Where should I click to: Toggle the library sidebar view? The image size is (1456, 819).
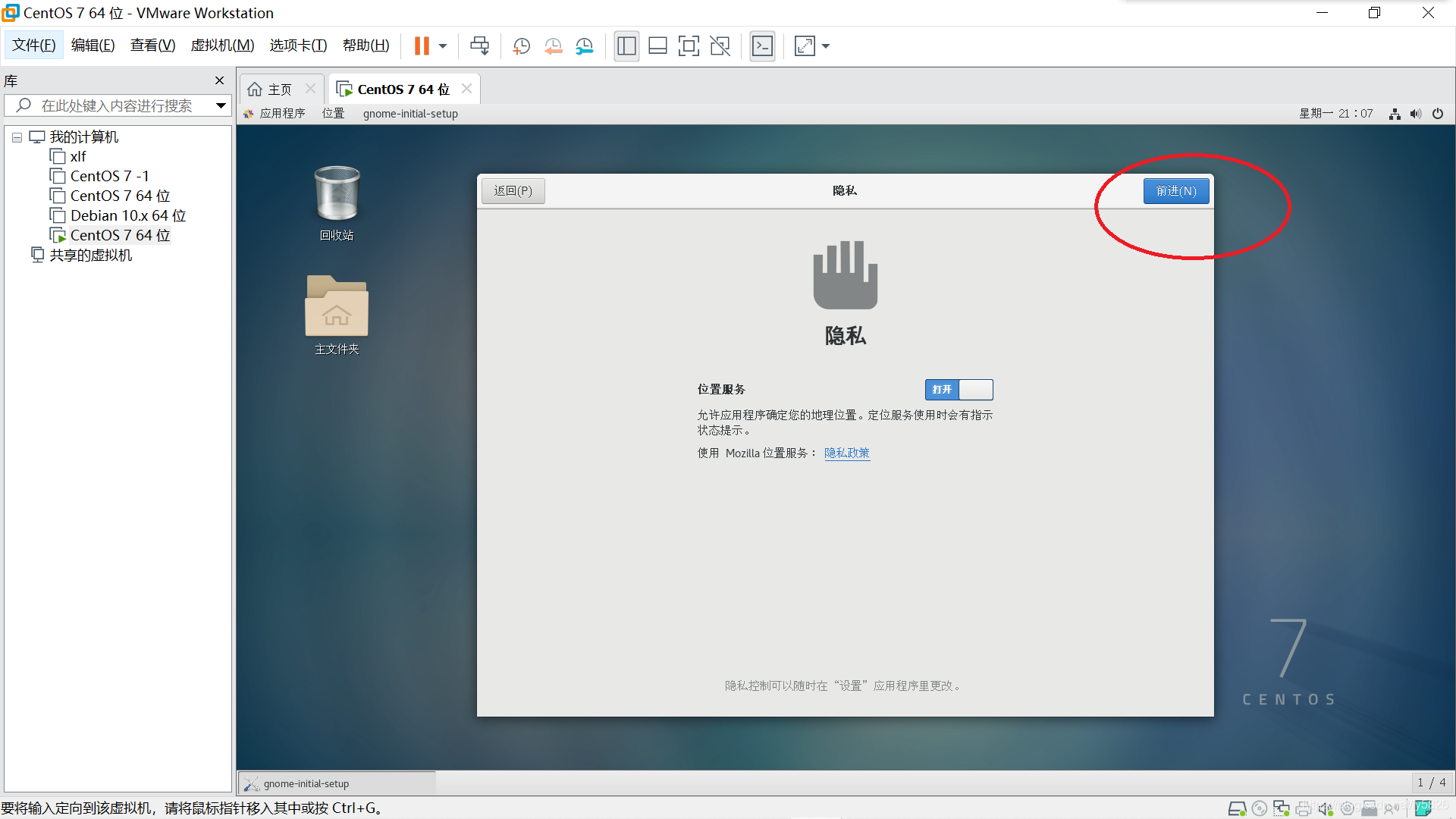click(x=626, y=46)
